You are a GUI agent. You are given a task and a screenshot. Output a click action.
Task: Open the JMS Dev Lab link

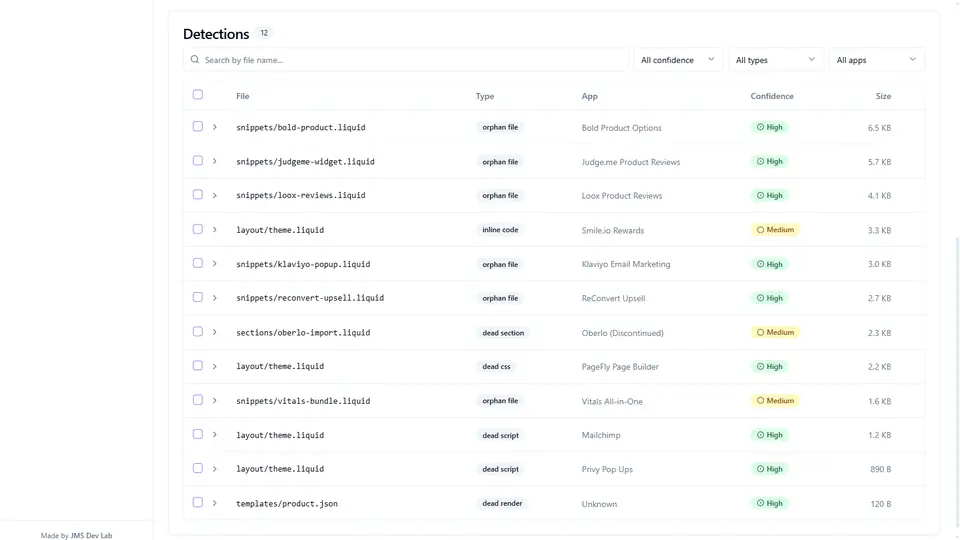(x=91, y=535)
